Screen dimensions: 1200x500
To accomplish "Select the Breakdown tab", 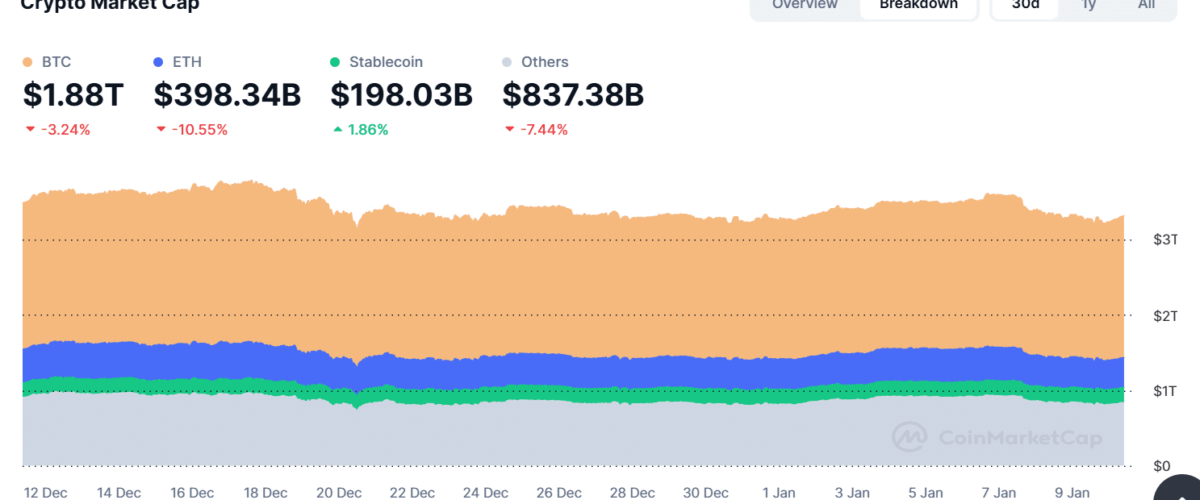I will click(x=918, y=5).
